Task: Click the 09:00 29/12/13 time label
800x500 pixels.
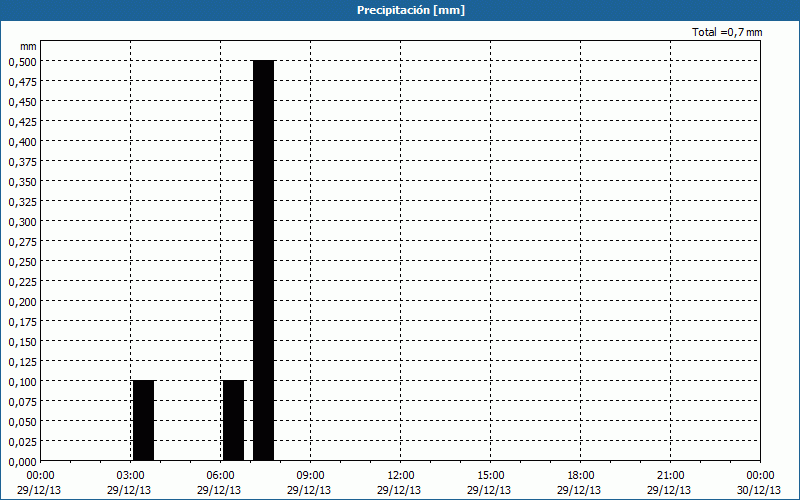Action: click(309, 483)
